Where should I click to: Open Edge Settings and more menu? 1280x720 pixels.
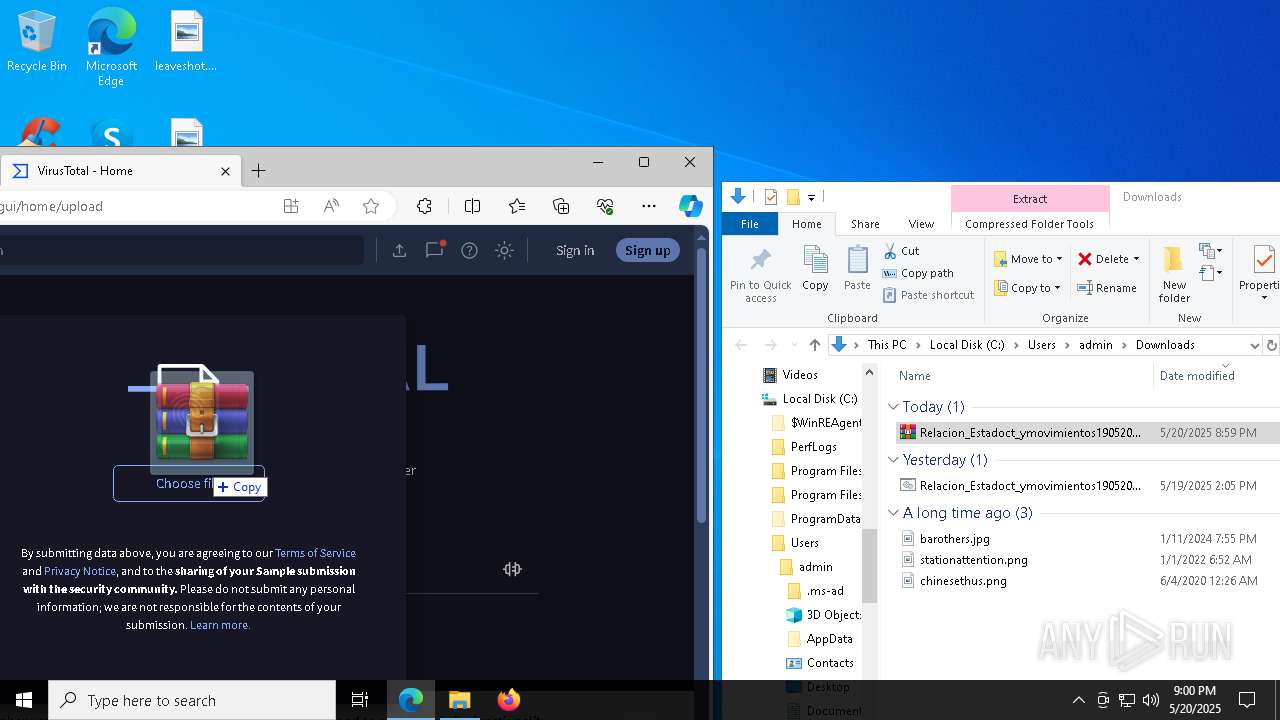(649, 206)
